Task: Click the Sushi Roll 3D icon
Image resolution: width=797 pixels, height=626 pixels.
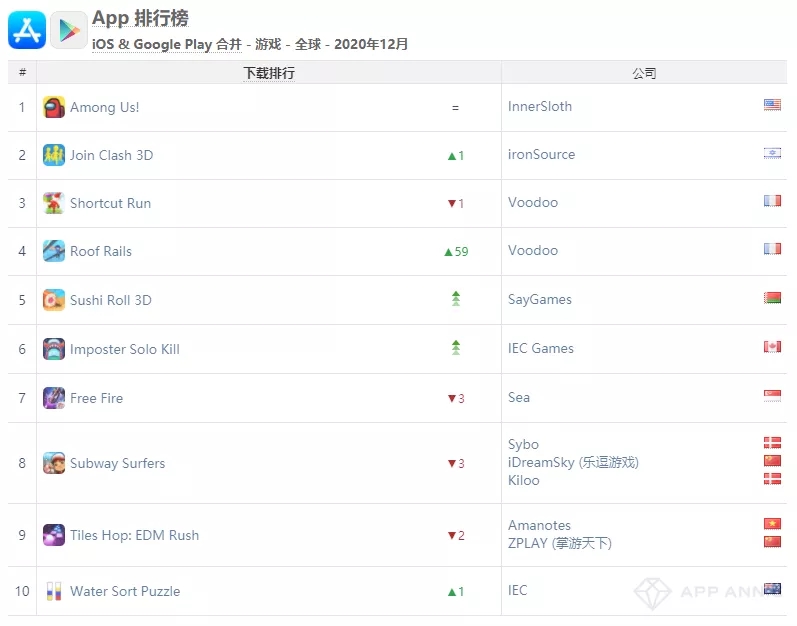Action: coord(54,300)
